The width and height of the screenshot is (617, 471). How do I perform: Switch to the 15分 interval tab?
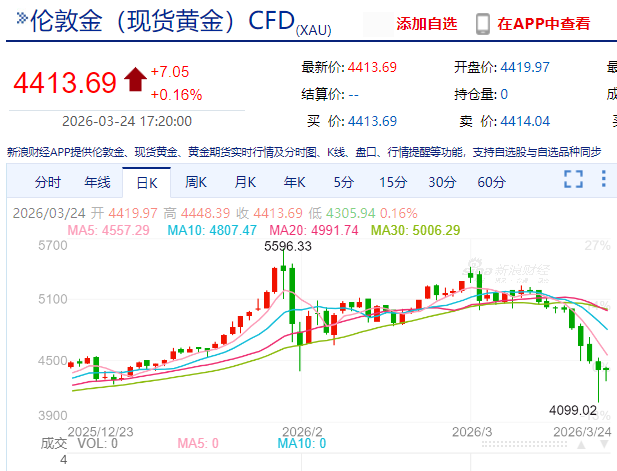pyautogui.click(x=393, y=182)
